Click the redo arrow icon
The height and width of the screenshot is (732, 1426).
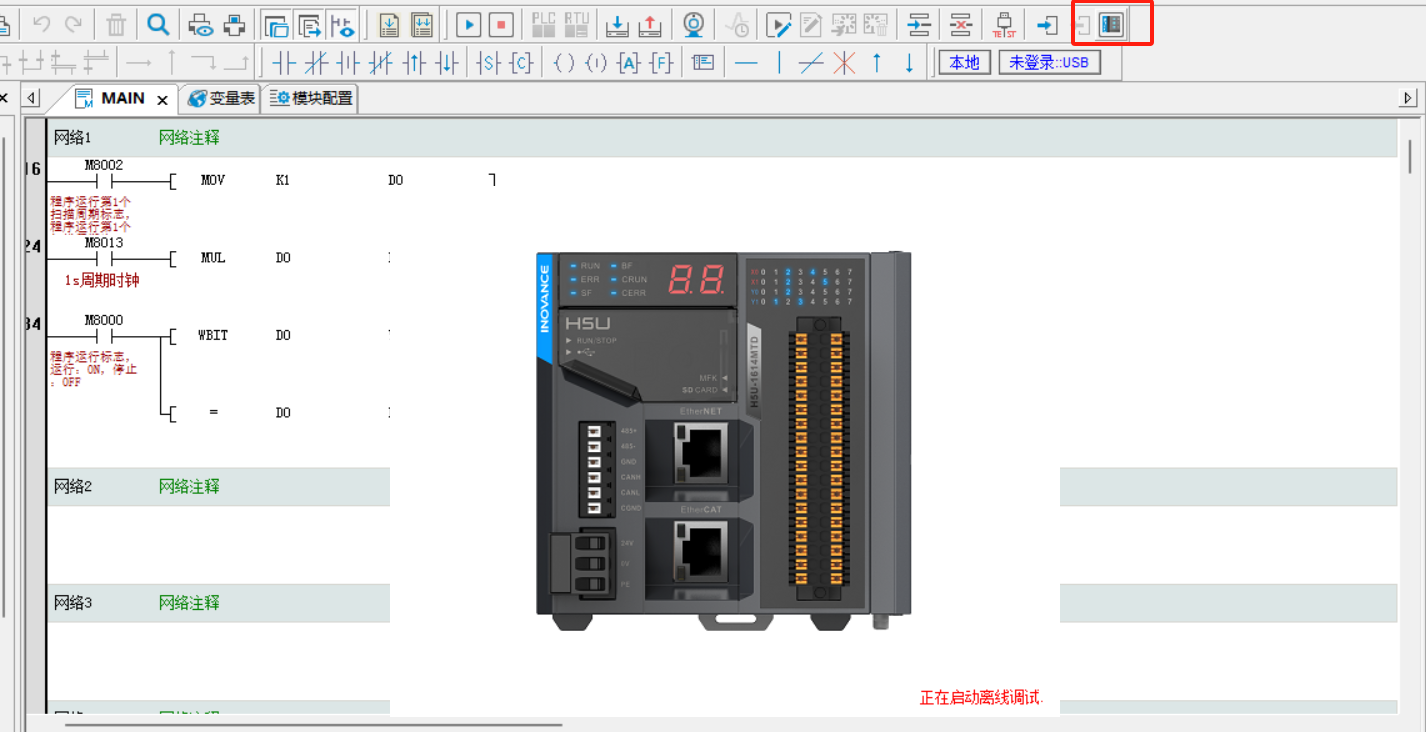pyautogui.click(x=73, y=24)
